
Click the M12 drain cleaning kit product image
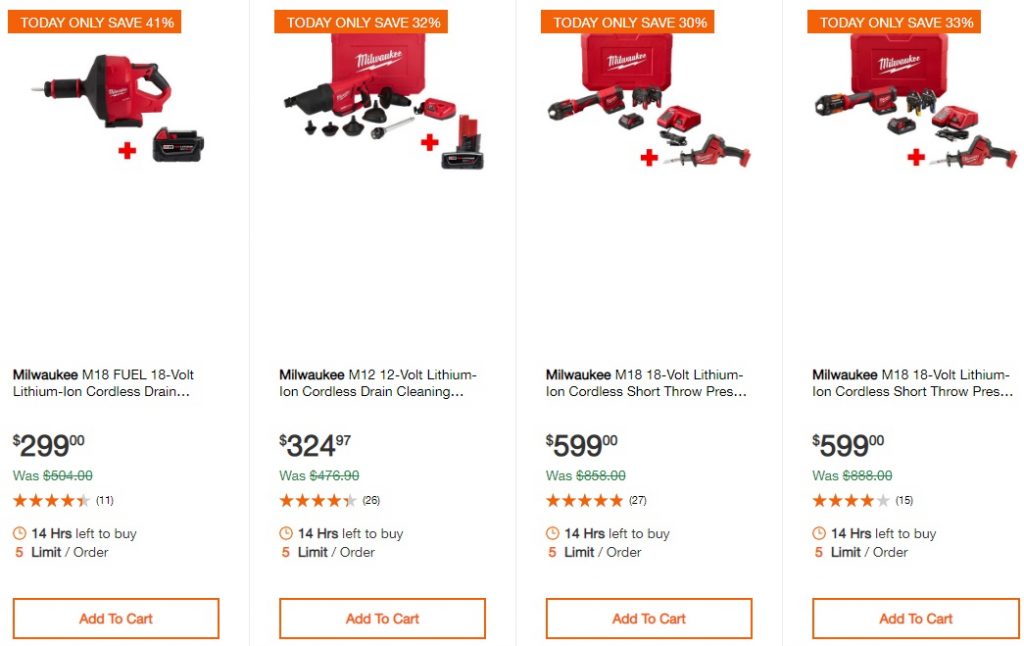pyautogui.click(x=383, y=103)
